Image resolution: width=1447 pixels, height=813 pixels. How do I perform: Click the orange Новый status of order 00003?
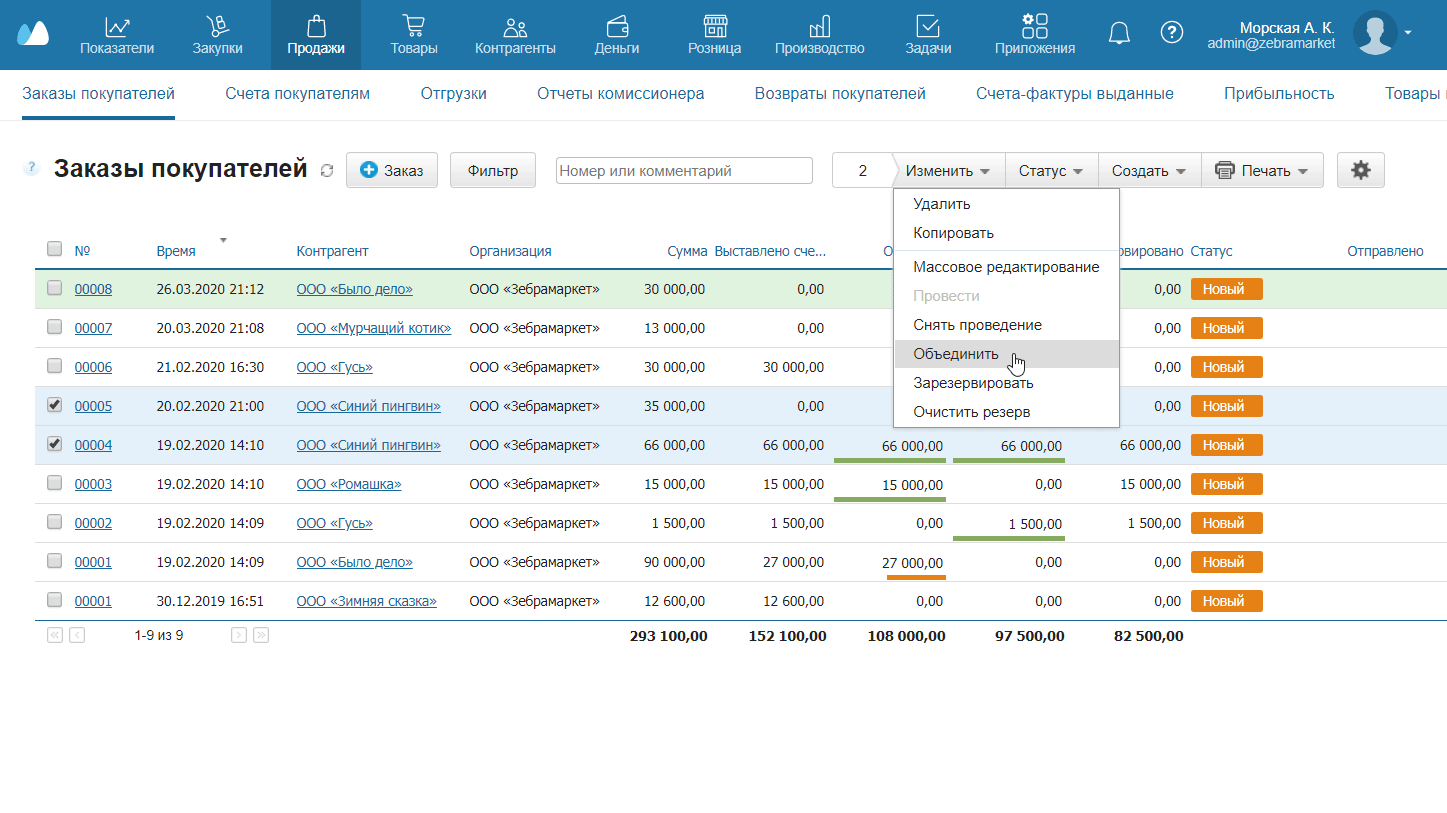pyautogui.click(x=1225, y=484)
